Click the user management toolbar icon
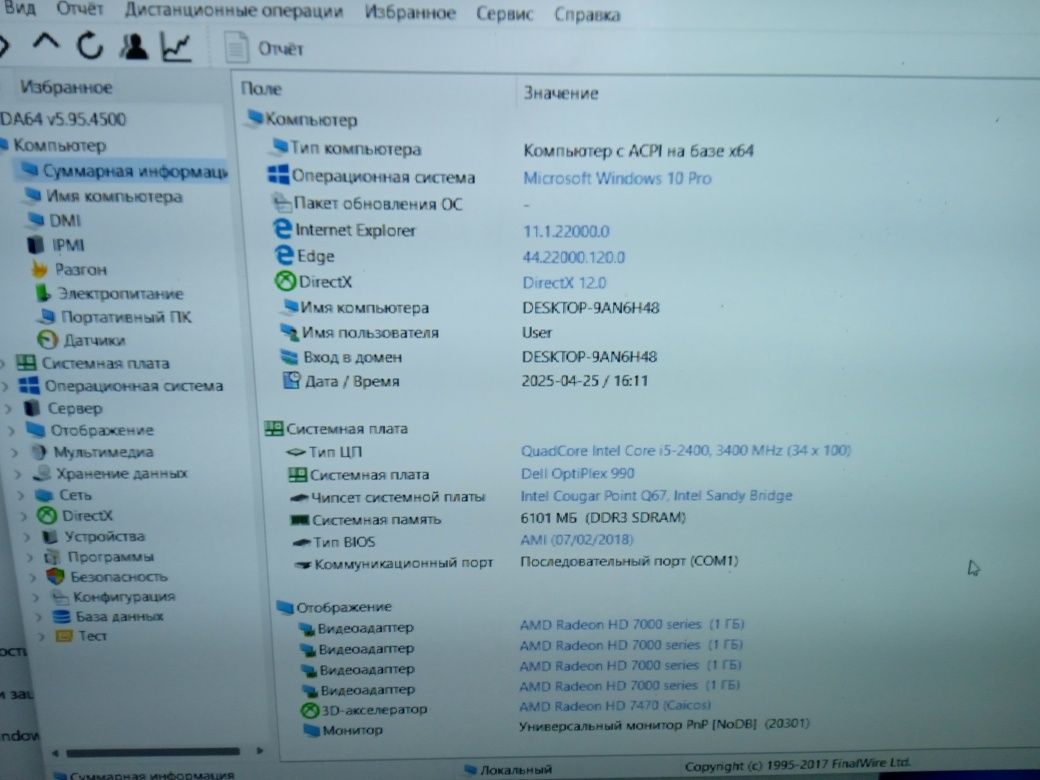Image resolution: width=1040 pixels, height=780 pixels. (x=133, y=47)
